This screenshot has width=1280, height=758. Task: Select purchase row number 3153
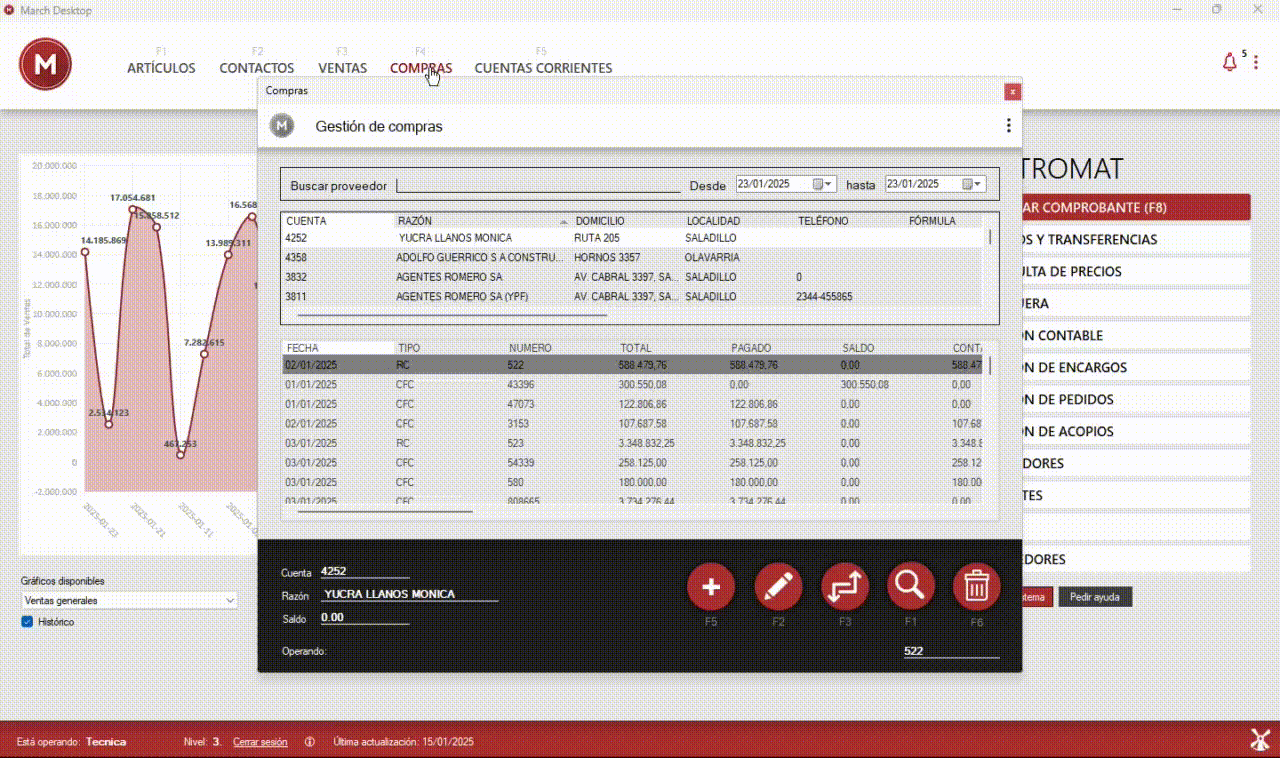pos(632,423)
